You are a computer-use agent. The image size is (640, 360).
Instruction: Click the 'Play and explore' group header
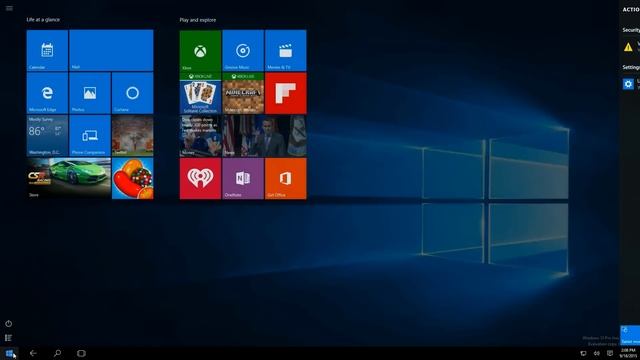click(x=198, y=20)
